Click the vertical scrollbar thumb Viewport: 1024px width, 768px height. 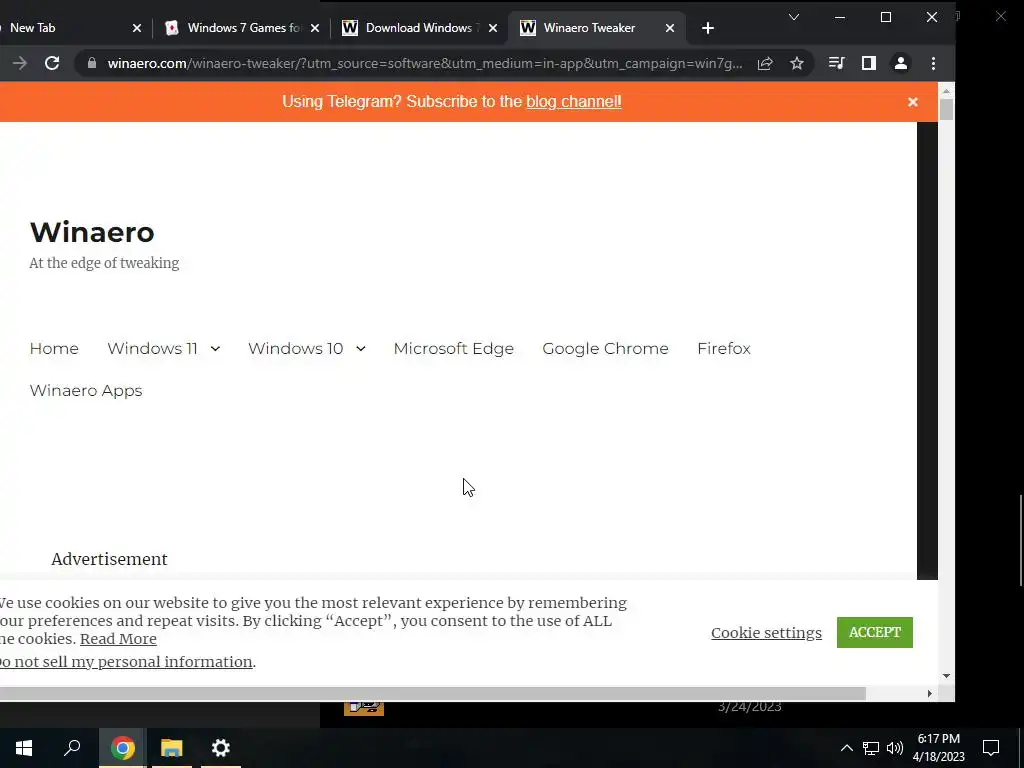point(946,109)
